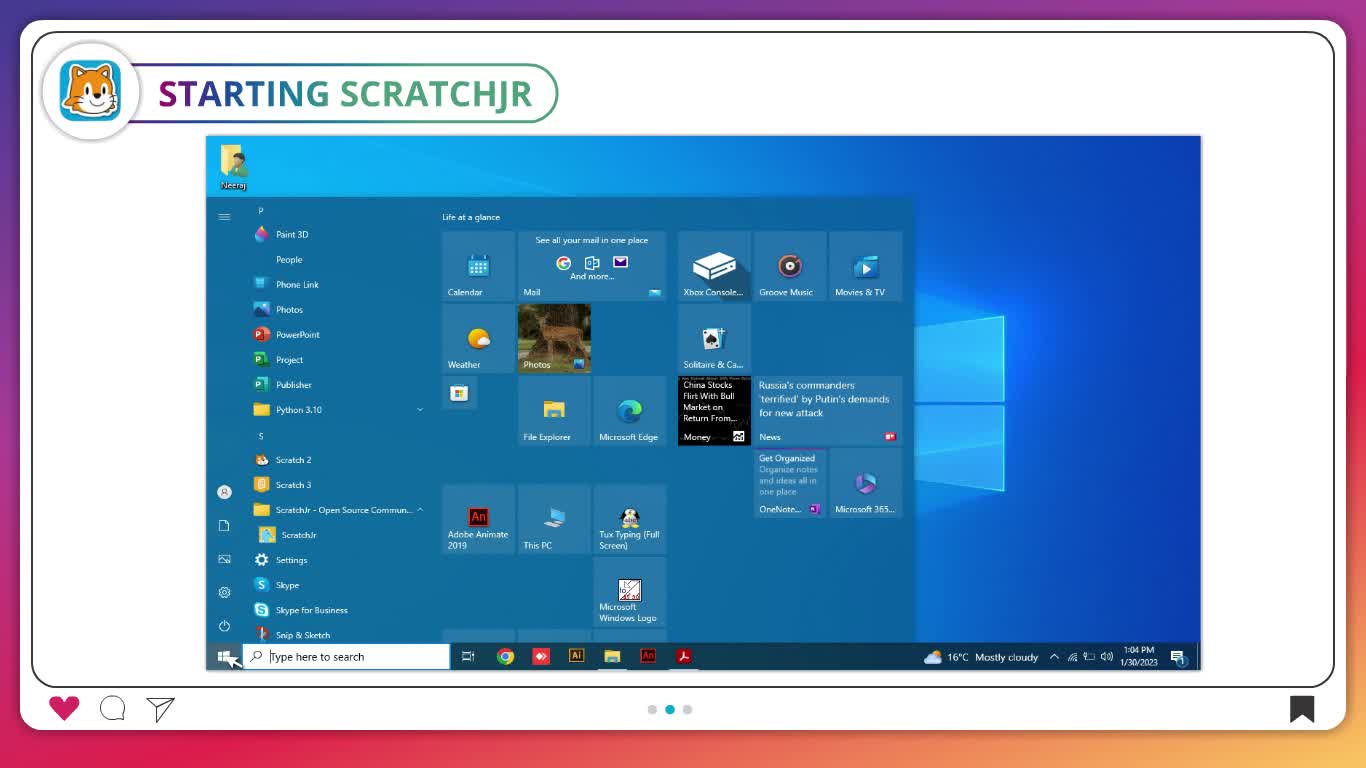Open the News tile about Russia

pyautogui.click(x=828, y=410)
